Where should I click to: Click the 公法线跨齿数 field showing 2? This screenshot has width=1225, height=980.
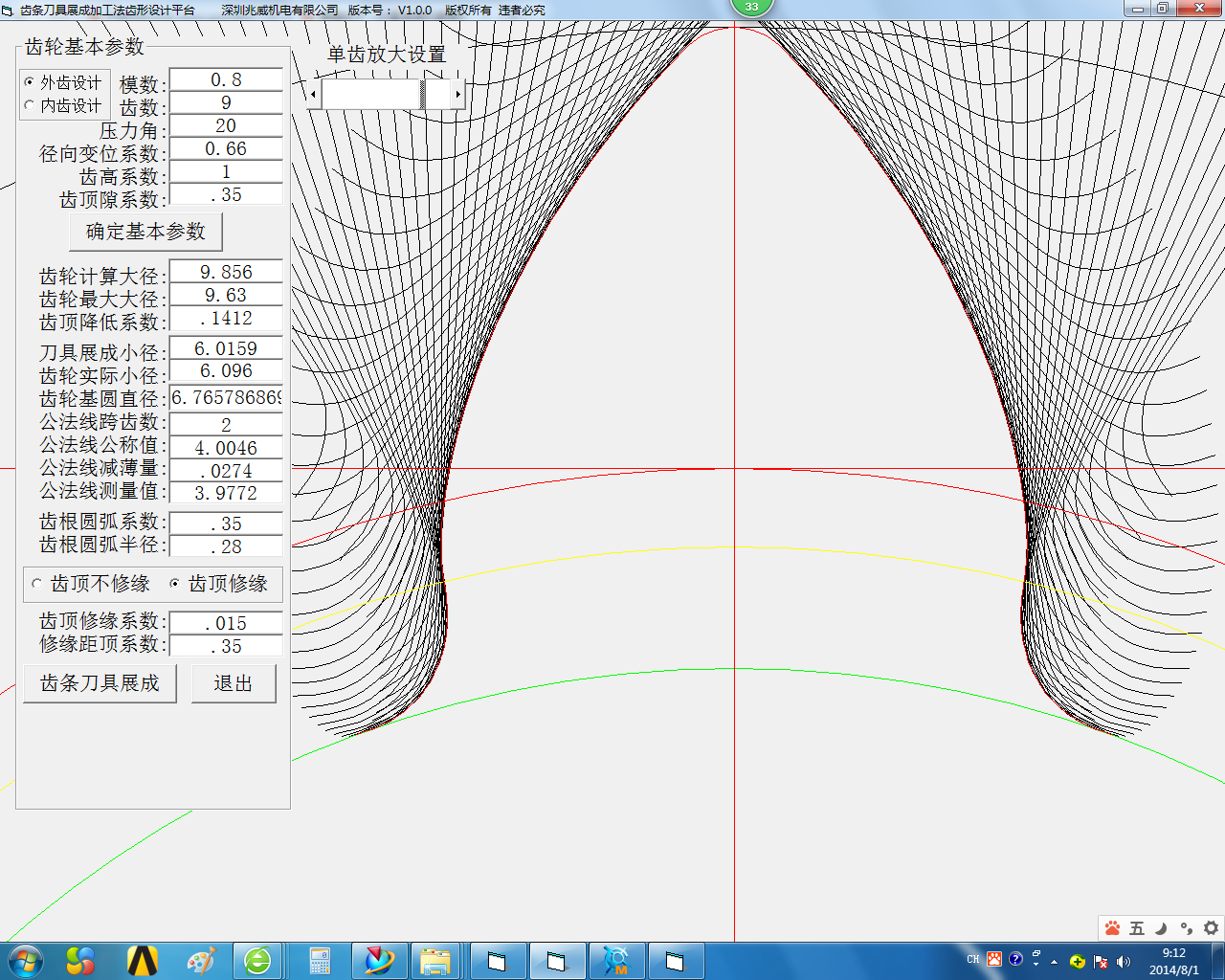pos(226,424)
